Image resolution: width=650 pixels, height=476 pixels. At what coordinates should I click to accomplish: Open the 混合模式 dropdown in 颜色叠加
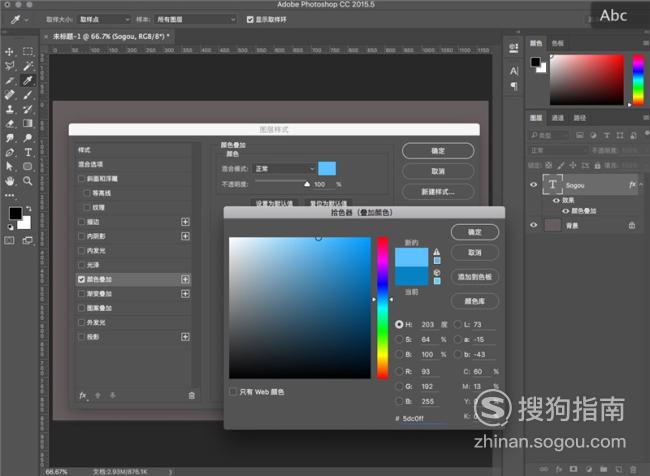pyautogui.click(x=284, y=169)
